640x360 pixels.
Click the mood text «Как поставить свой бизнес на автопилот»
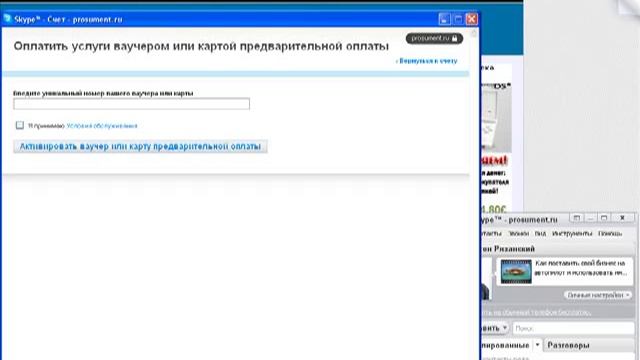pos(580,268)
